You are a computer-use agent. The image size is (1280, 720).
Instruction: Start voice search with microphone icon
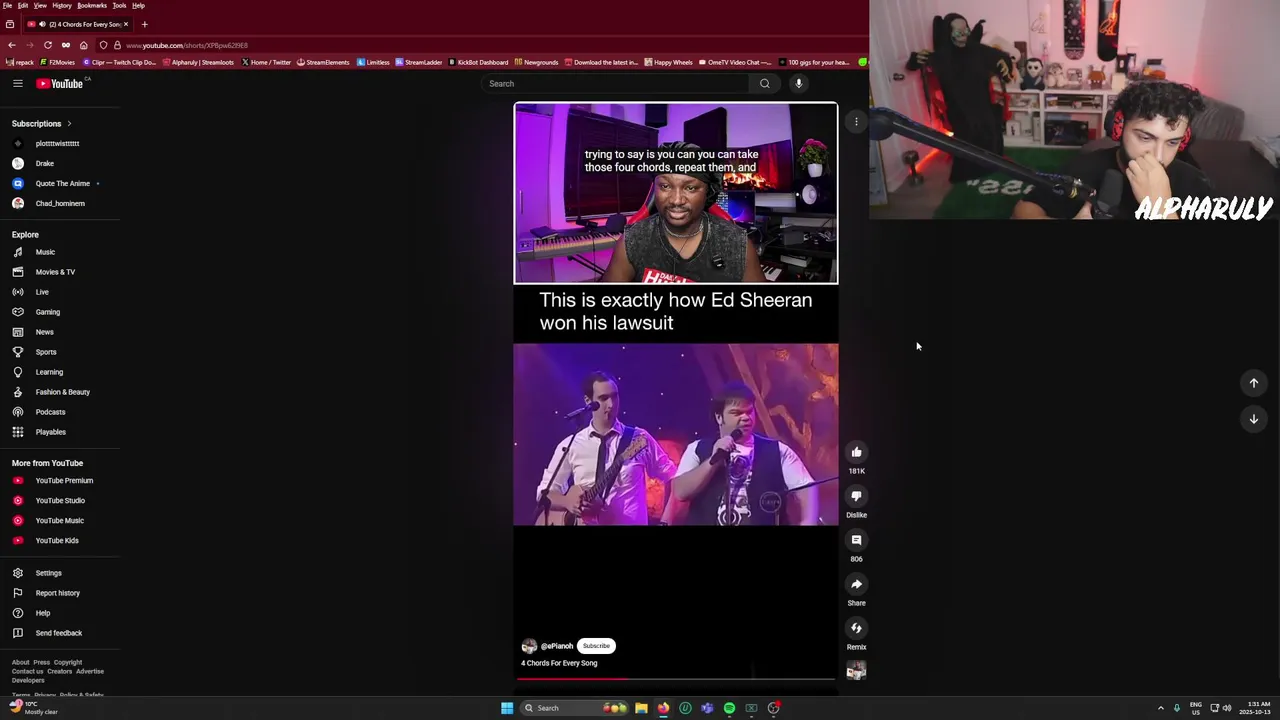(799, 83)
